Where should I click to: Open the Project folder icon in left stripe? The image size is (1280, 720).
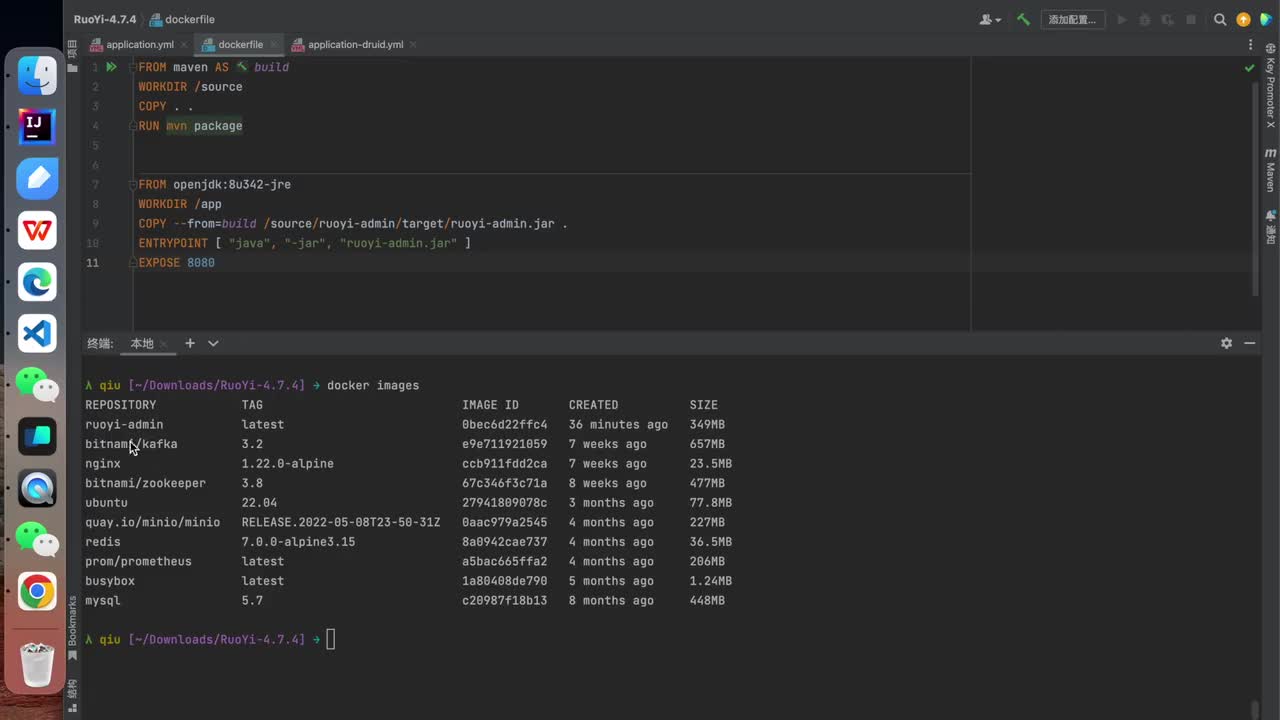coord(72,69)
